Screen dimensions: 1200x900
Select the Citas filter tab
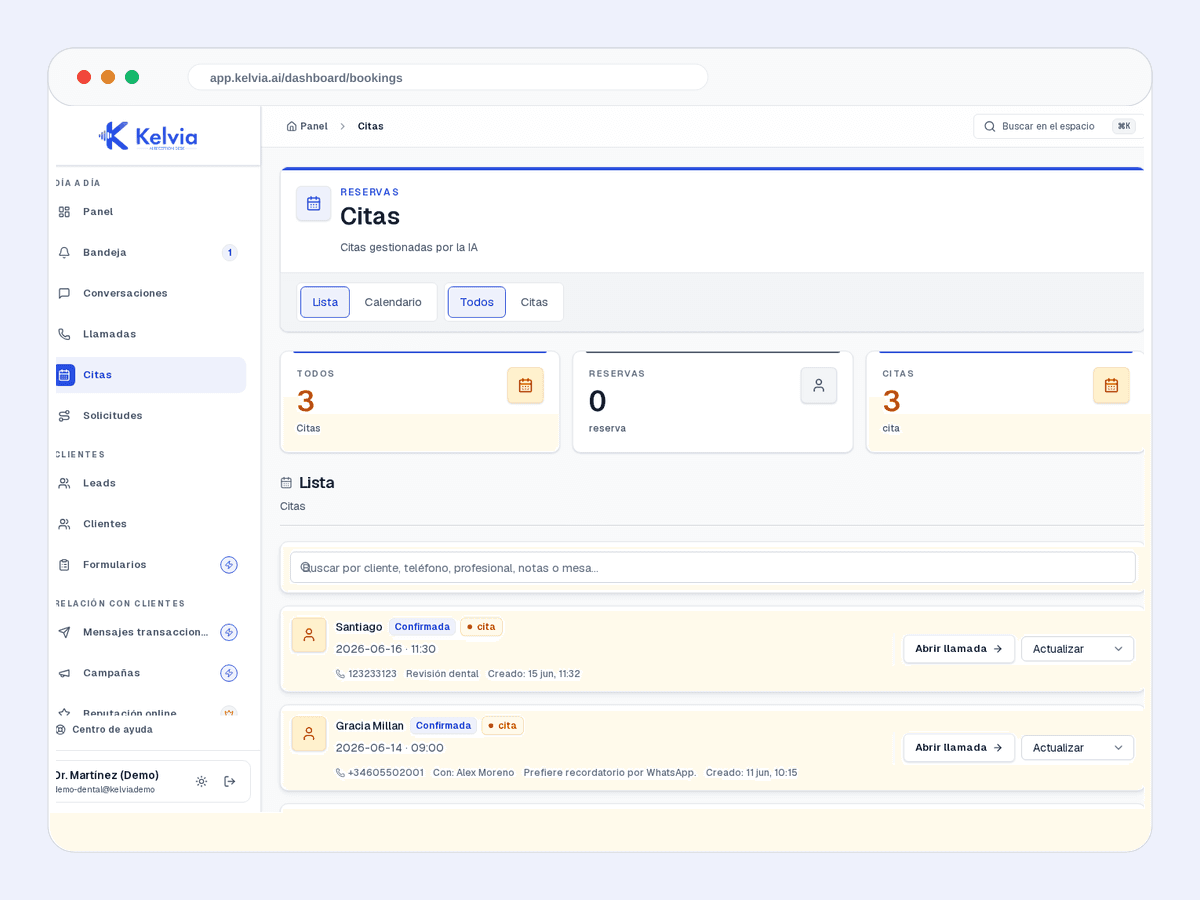(534, 302)
